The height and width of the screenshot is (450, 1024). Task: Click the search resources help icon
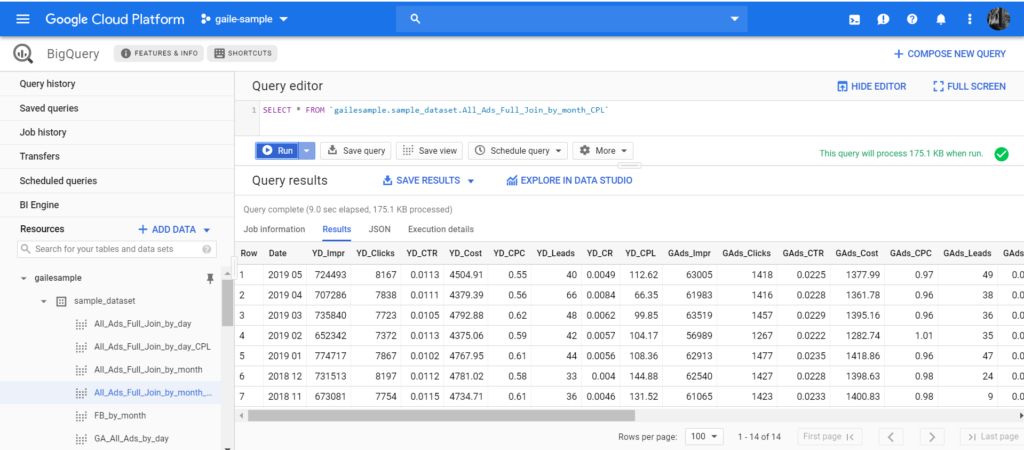(207, 249)
